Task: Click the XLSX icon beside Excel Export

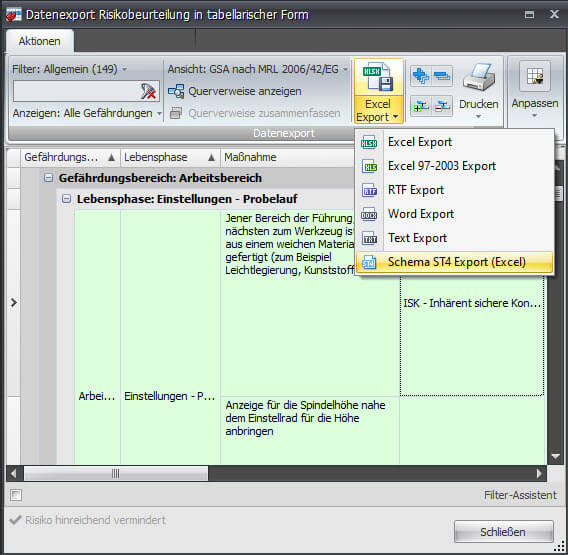Action: click(369, 143)
